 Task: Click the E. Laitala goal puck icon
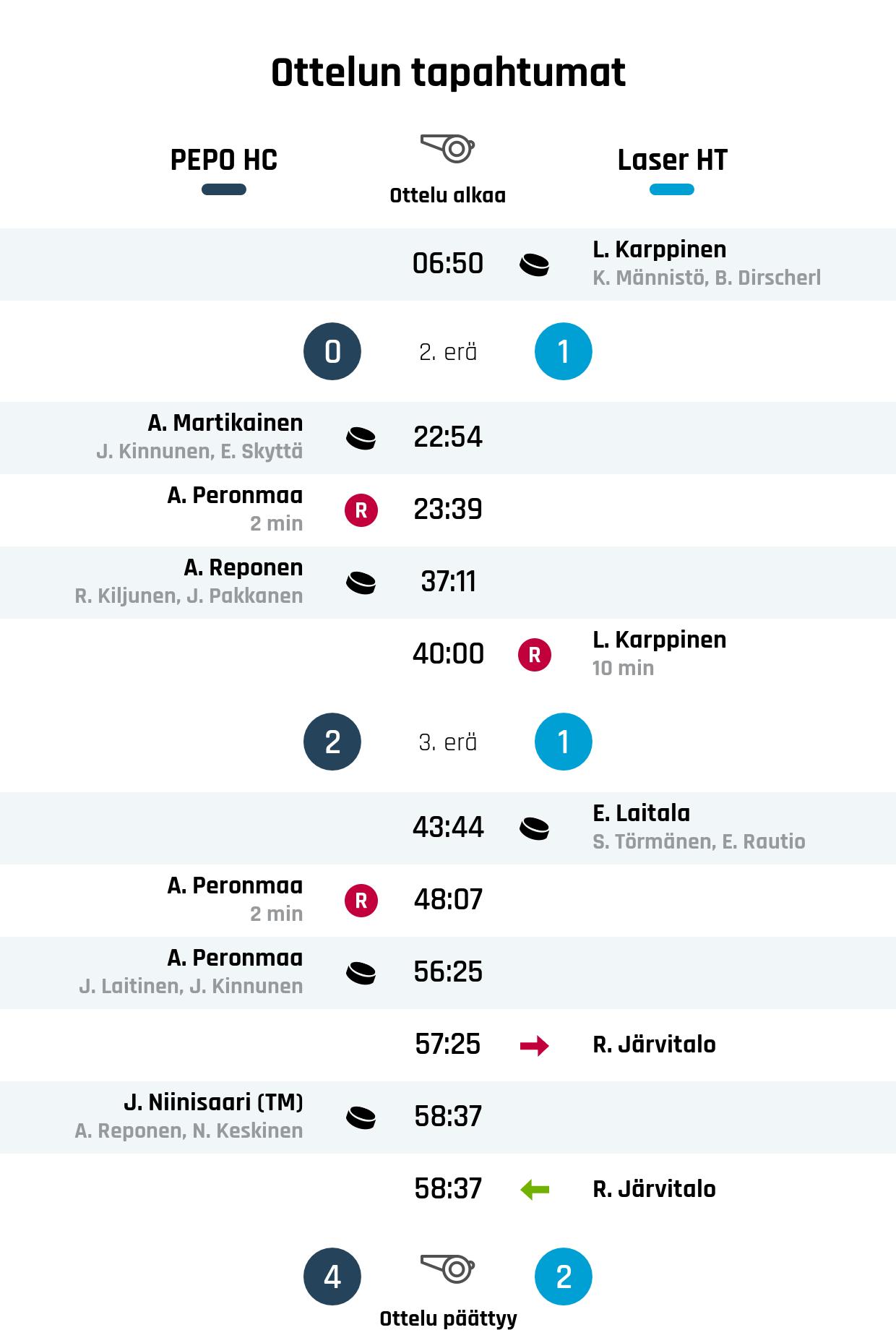[x=534, y=828]
